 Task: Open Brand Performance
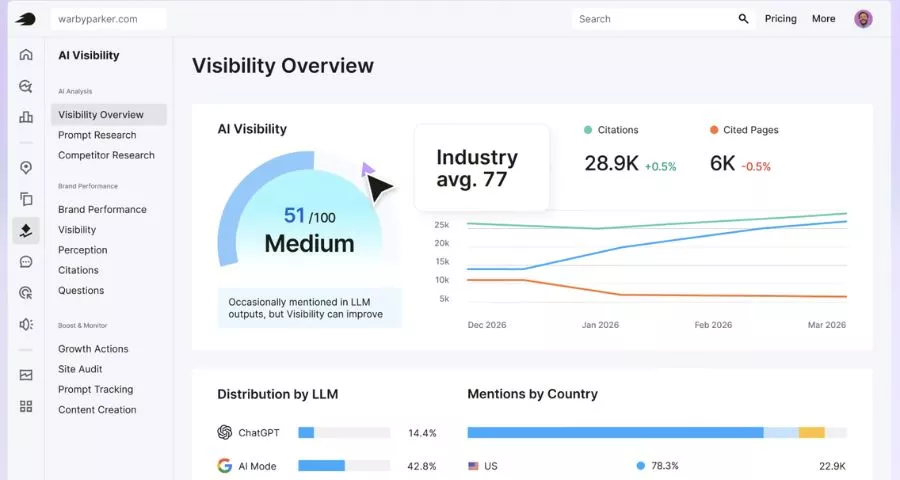(102, 210)
